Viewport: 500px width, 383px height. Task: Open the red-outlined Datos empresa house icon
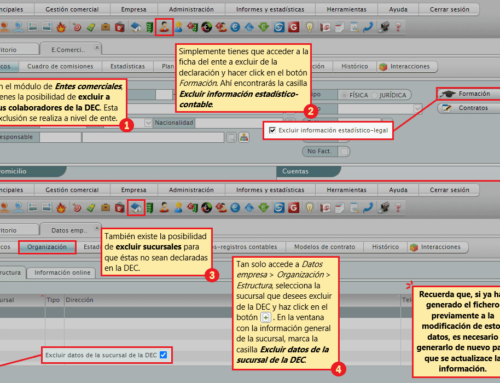pyautogui.click(x=136, y=208)
